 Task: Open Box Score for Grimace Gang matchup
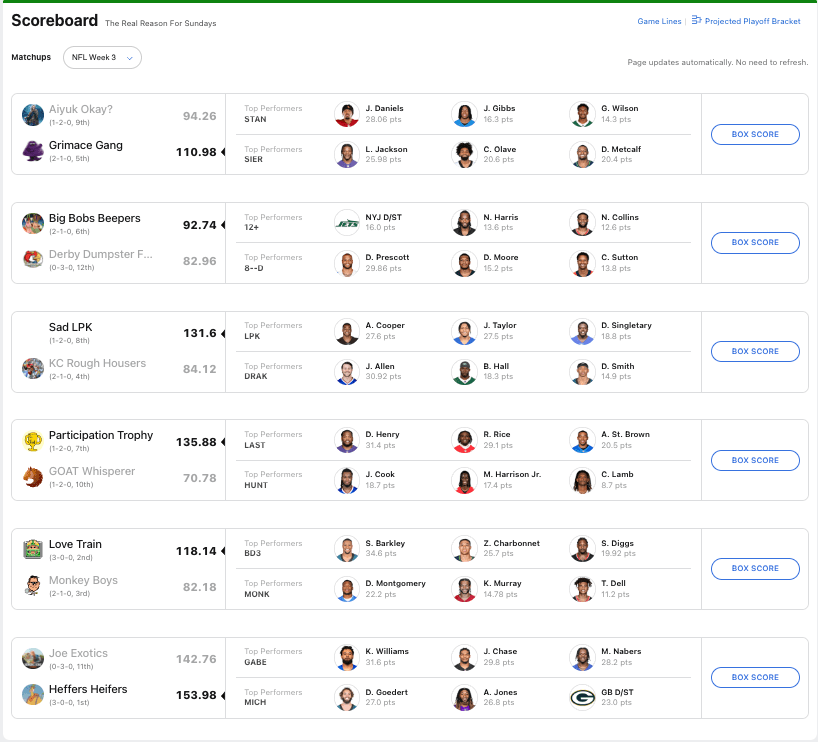(x=755, y=134)
